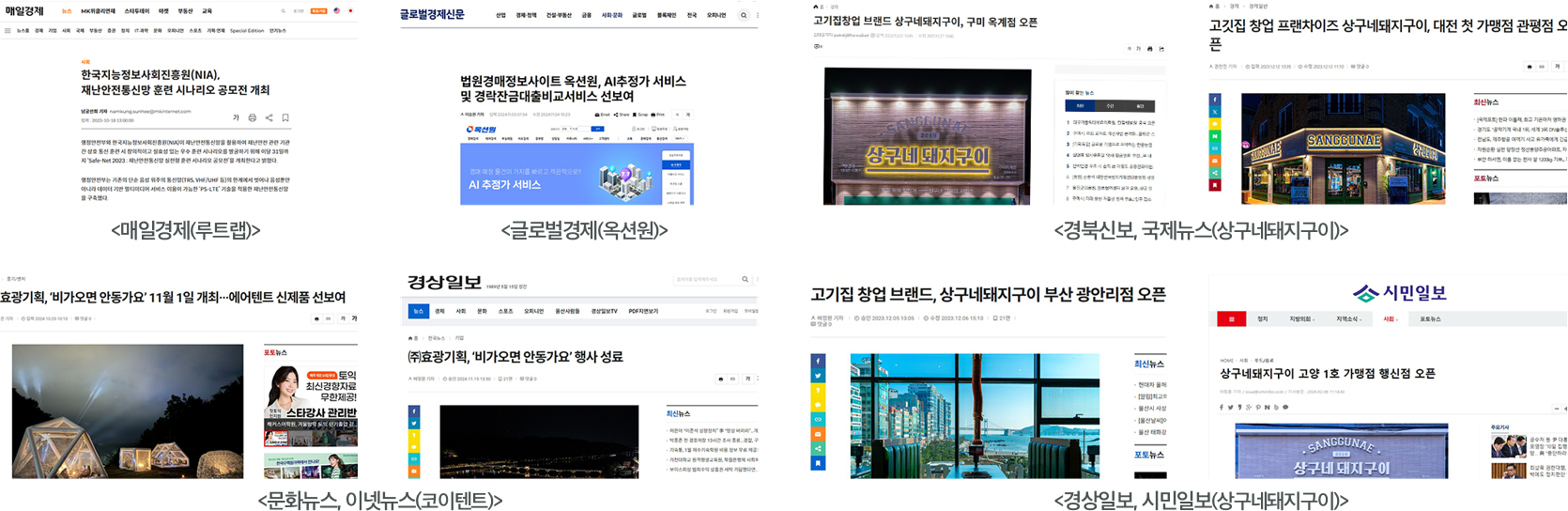Select US flag language icon on 매일경제

[337, 11]
